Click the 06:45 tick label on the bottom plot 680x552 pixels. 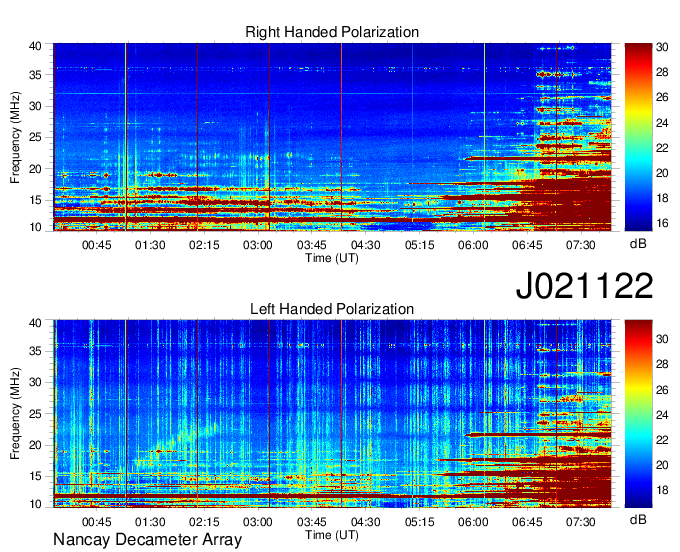[x=527, y=522]
